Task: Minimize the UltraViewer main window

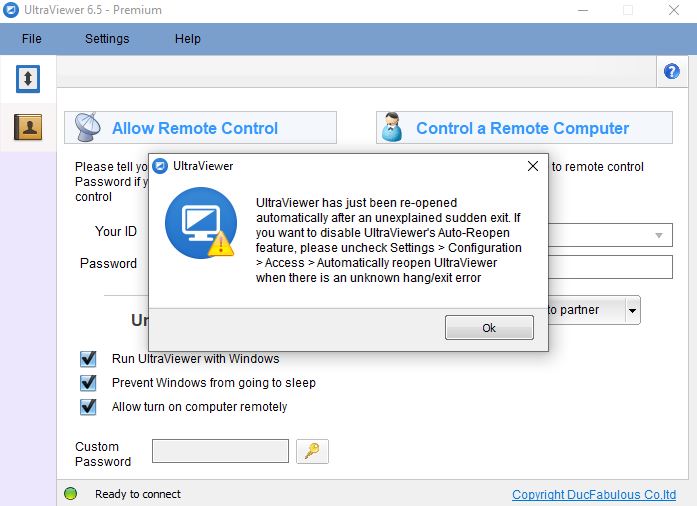Action: click(x=583, y=10)
